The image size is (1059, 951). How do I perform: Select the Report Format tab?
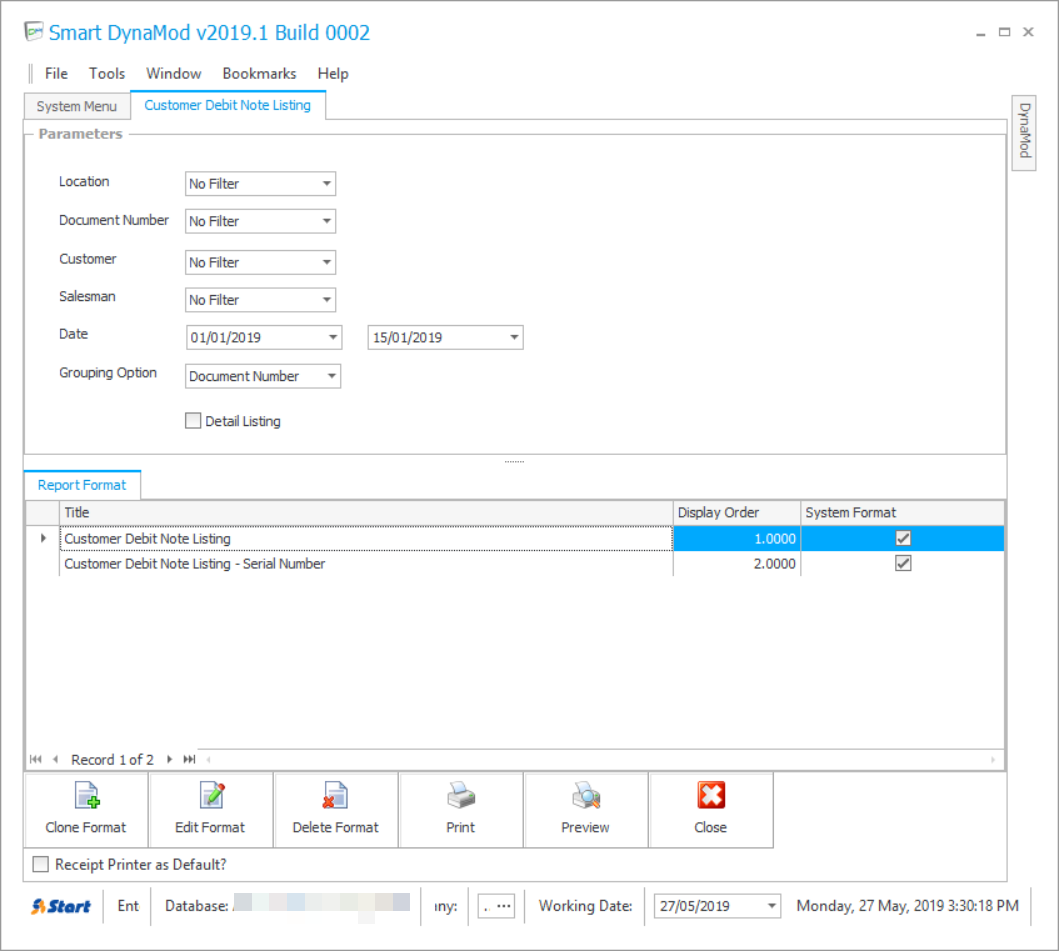tap(82, 485)
